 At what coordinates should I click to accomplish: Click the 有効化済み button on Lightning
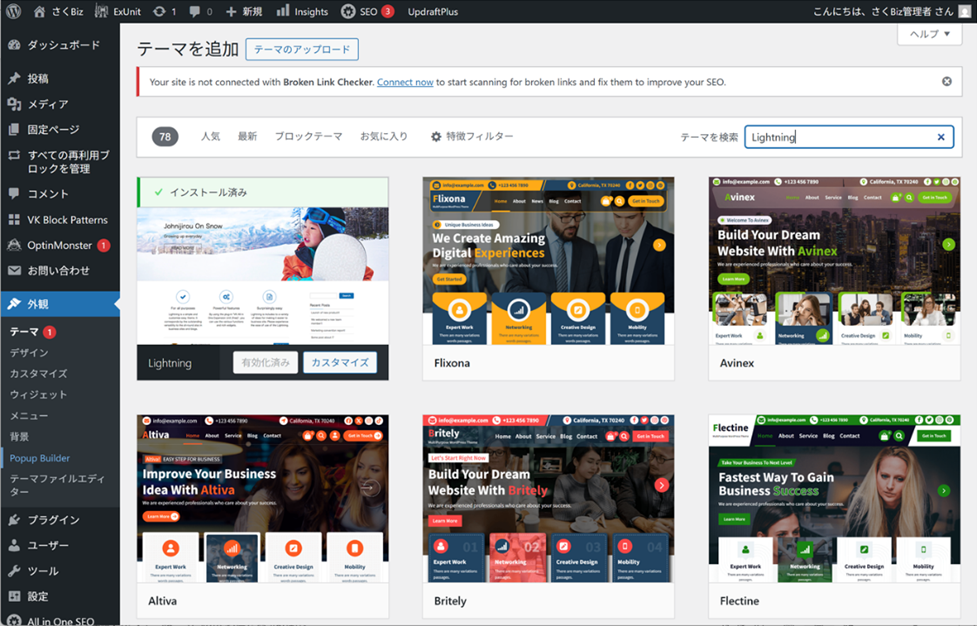tap(265, 363)
